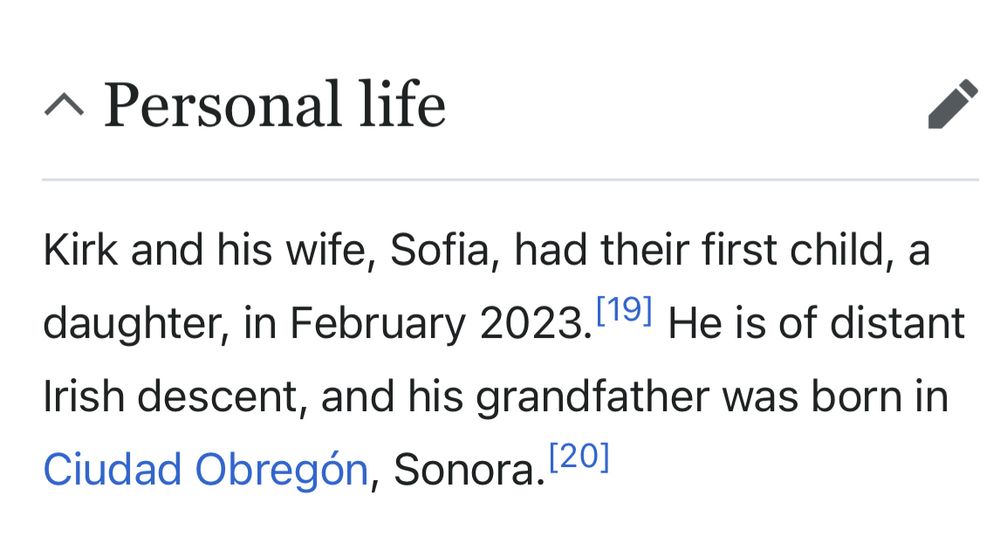The height and width of the screenshot is (538, 1000).
Task: Click the word "Sonora" after the link
Action: 468,469
